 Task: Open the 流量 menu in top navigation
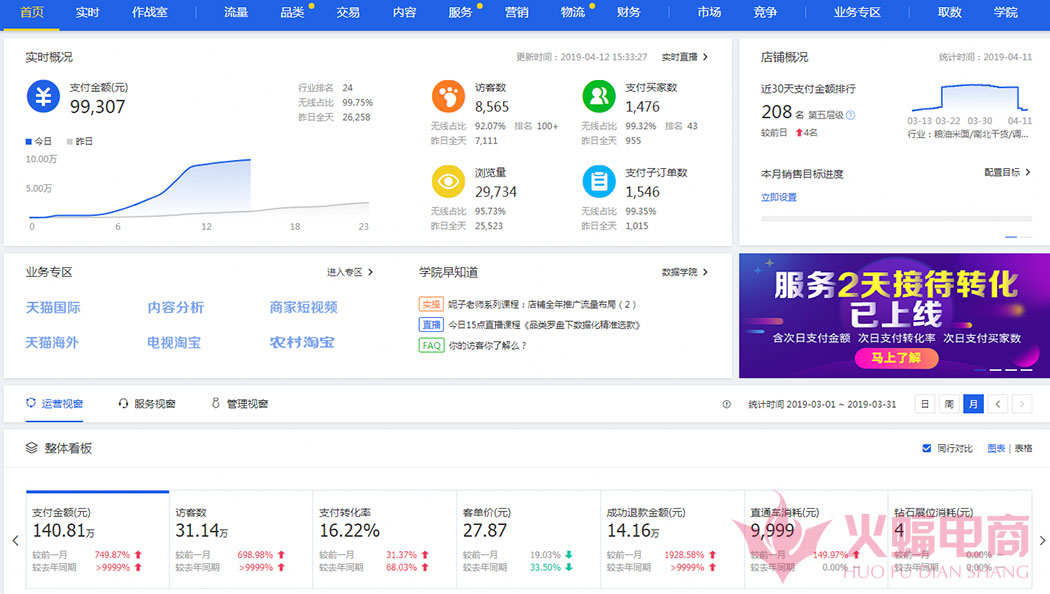tap(236, 13)
